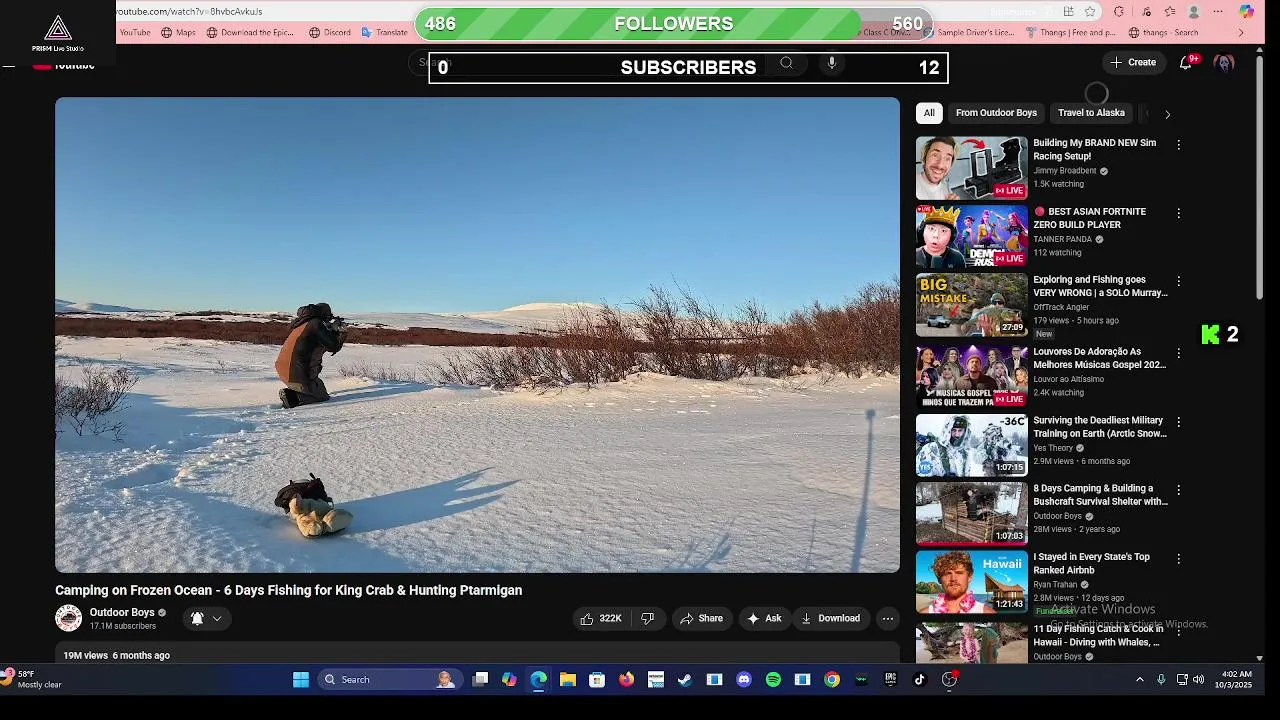This screenshot has height=720, width=1280.
Task: Open notification bell dropdown for Outdoor Boys
Action: (206, 619)
